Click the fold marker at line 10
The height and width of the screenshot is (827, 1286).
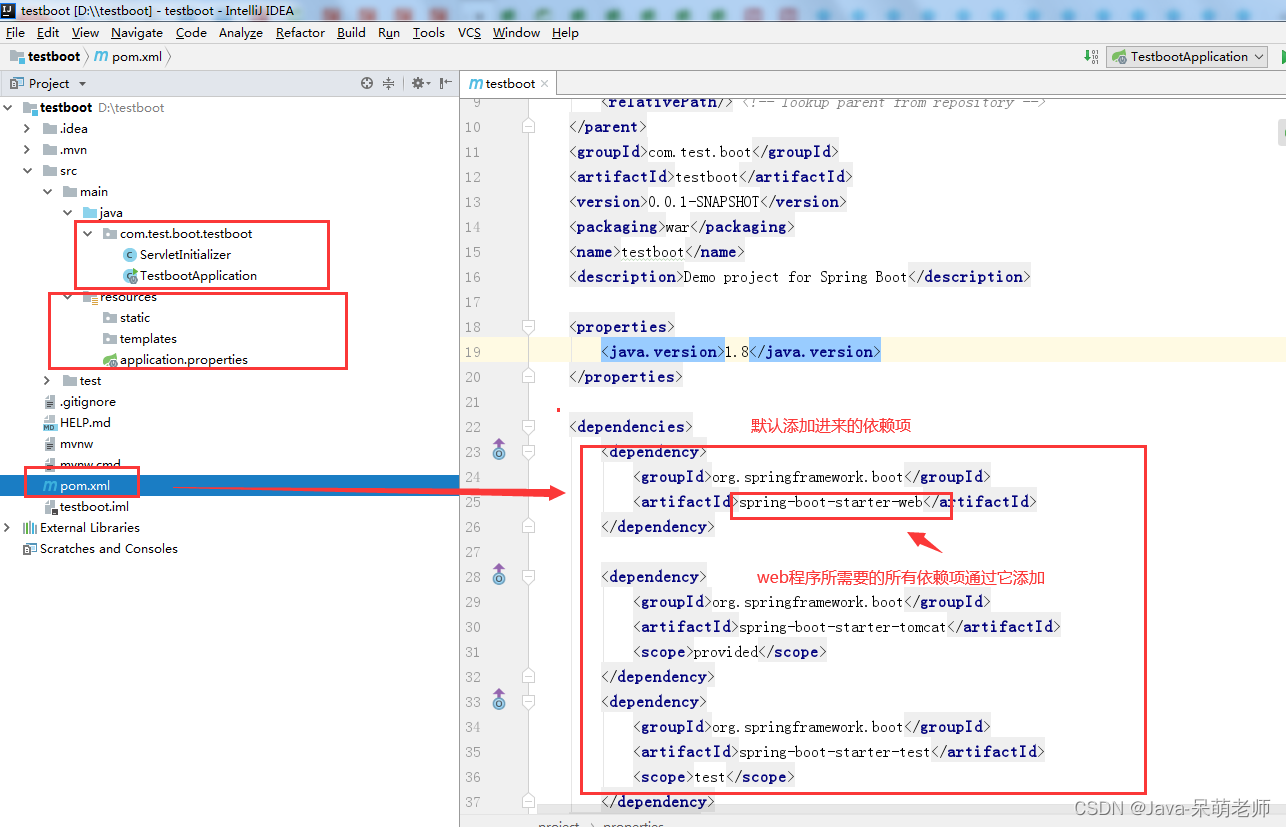[529, 126]
